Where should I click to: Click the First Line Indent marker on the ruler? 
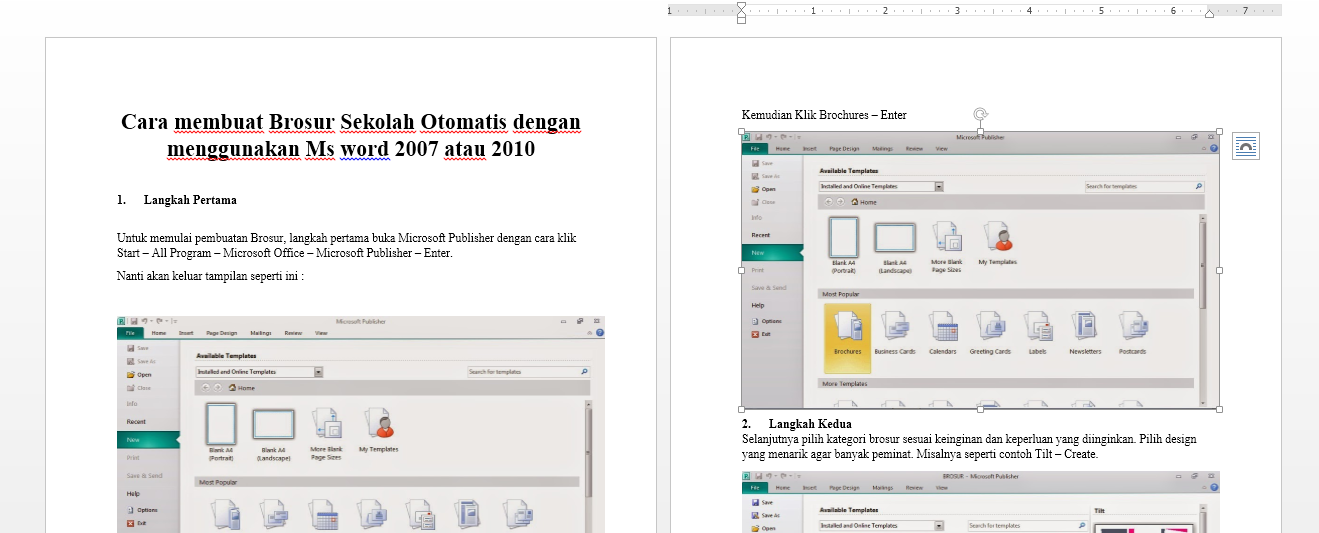pyautogui.click(x=741, y=6)
